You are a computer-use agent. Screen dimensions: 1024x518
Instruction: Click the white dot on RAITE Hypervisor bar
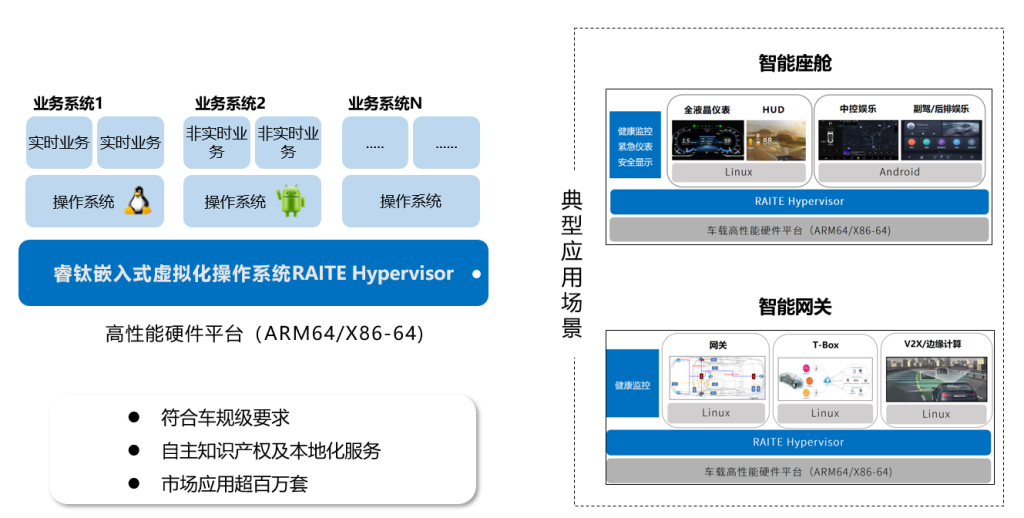(x=476, y=274)
